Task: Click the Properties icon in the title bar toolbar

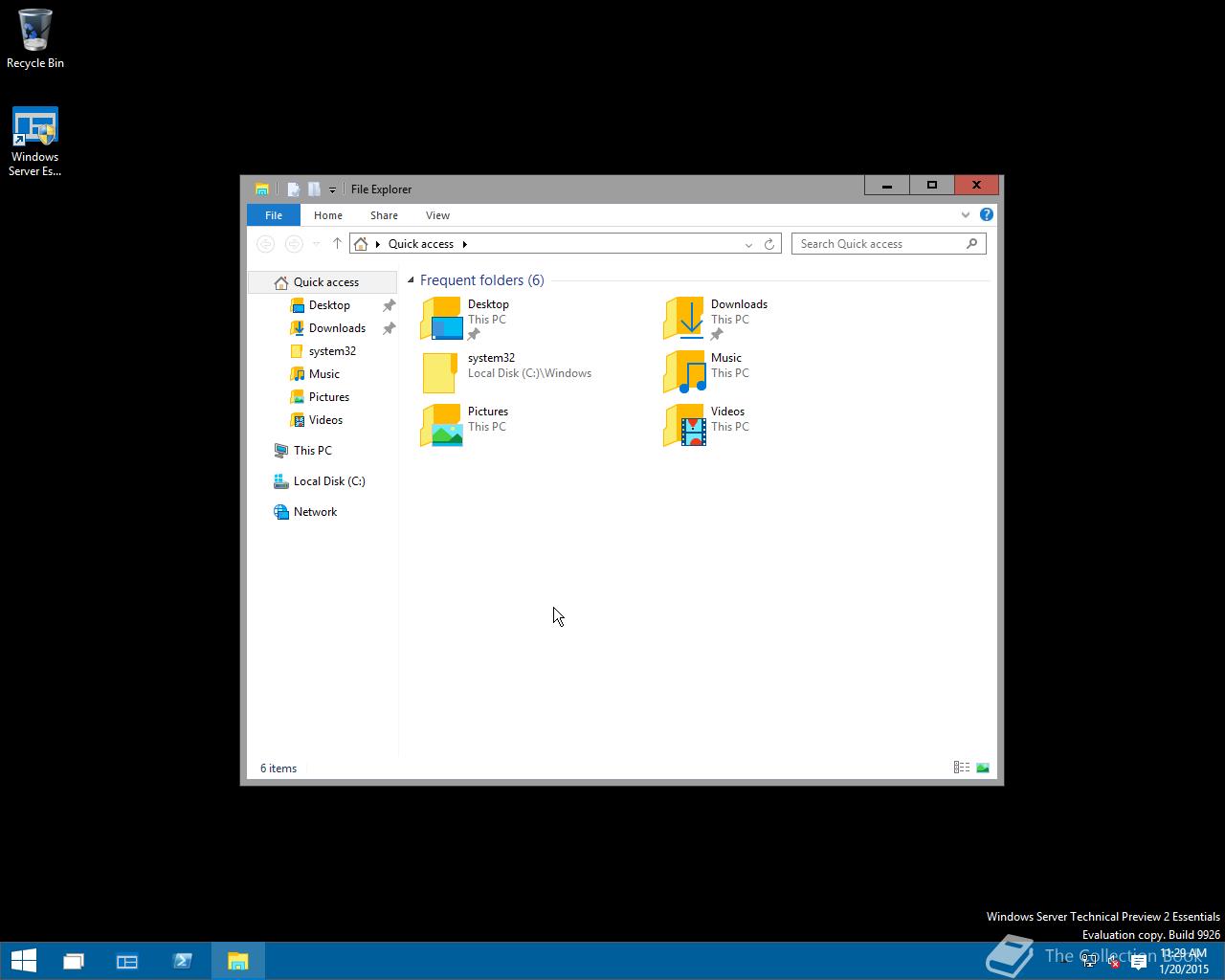Action: (294, 189)
